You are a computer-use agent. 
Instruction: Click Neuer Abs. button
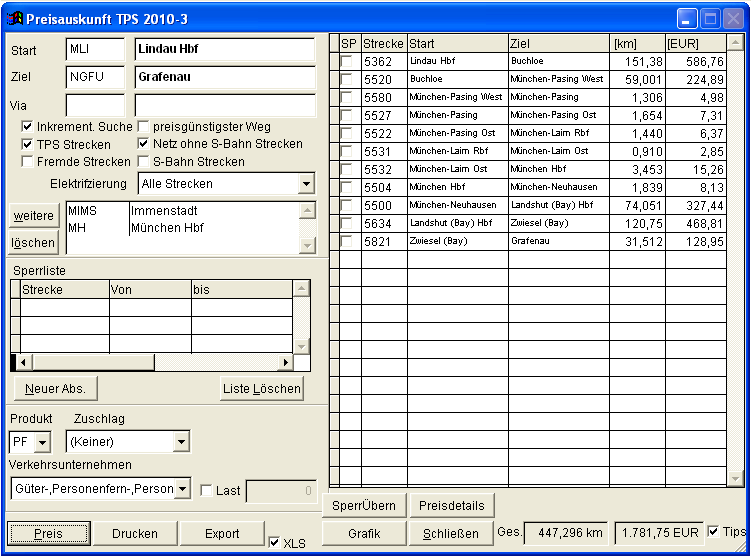pos(56,388)
